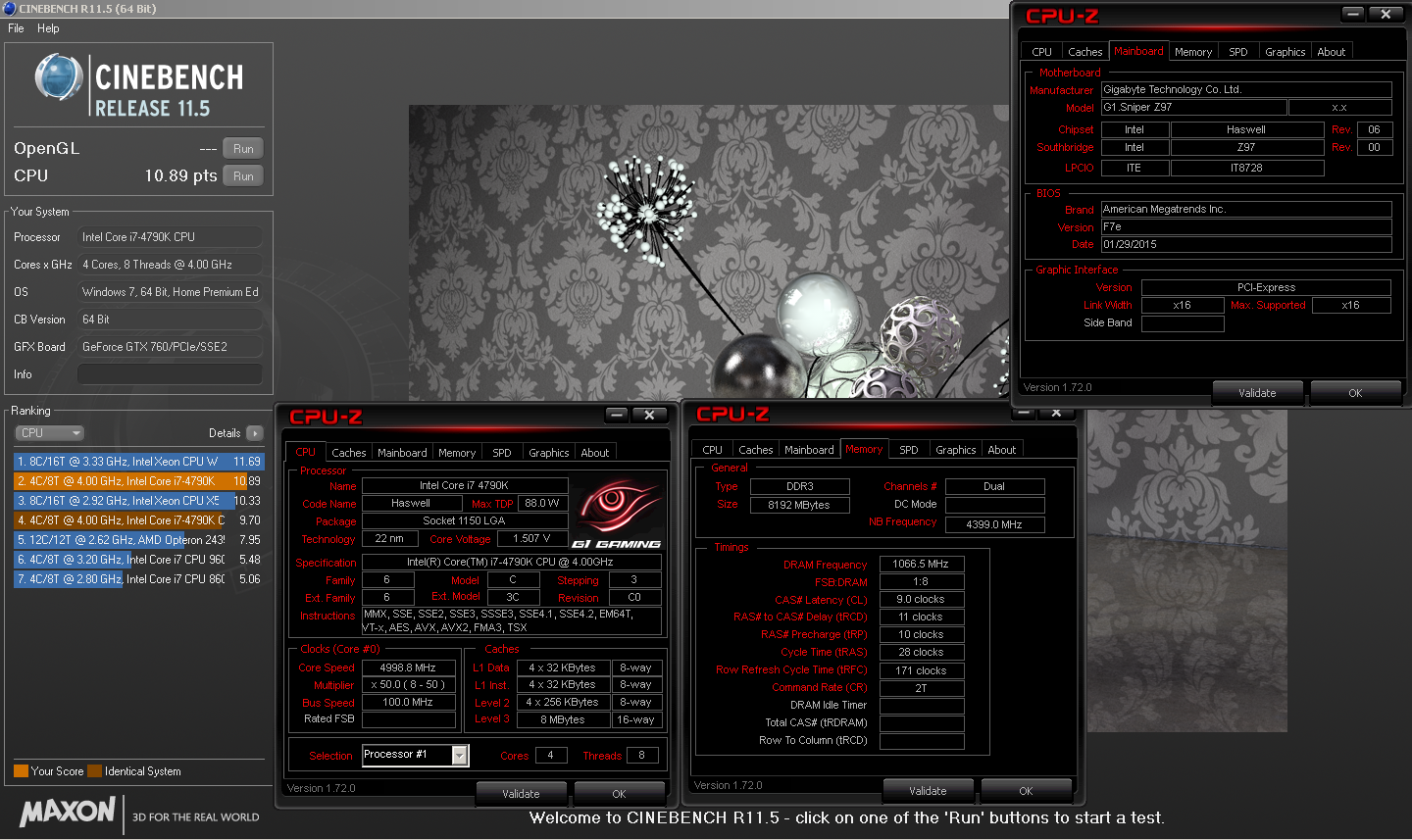The image size is (1412, 840).
Task: Select ranking row 5 AMD Opteron
Action: click(x=138, y=539)
